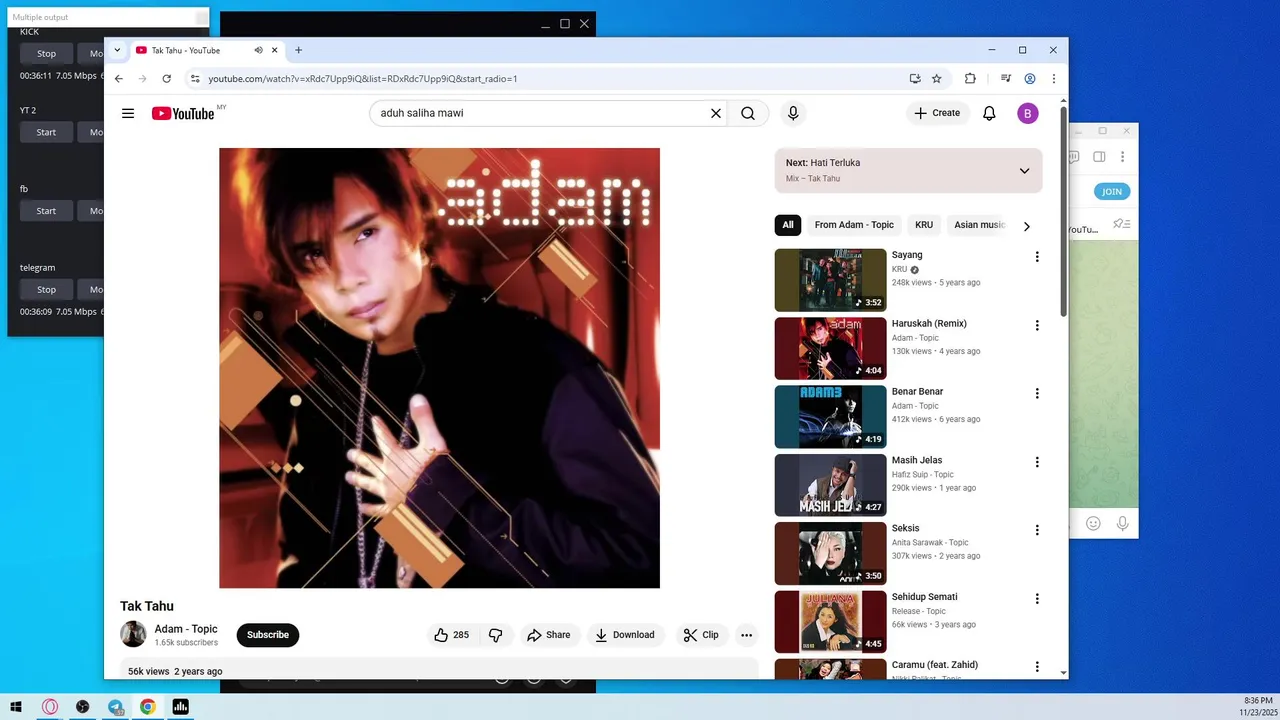
Task: Create a clip with the Clip button
Action: (x=700, y=635)
